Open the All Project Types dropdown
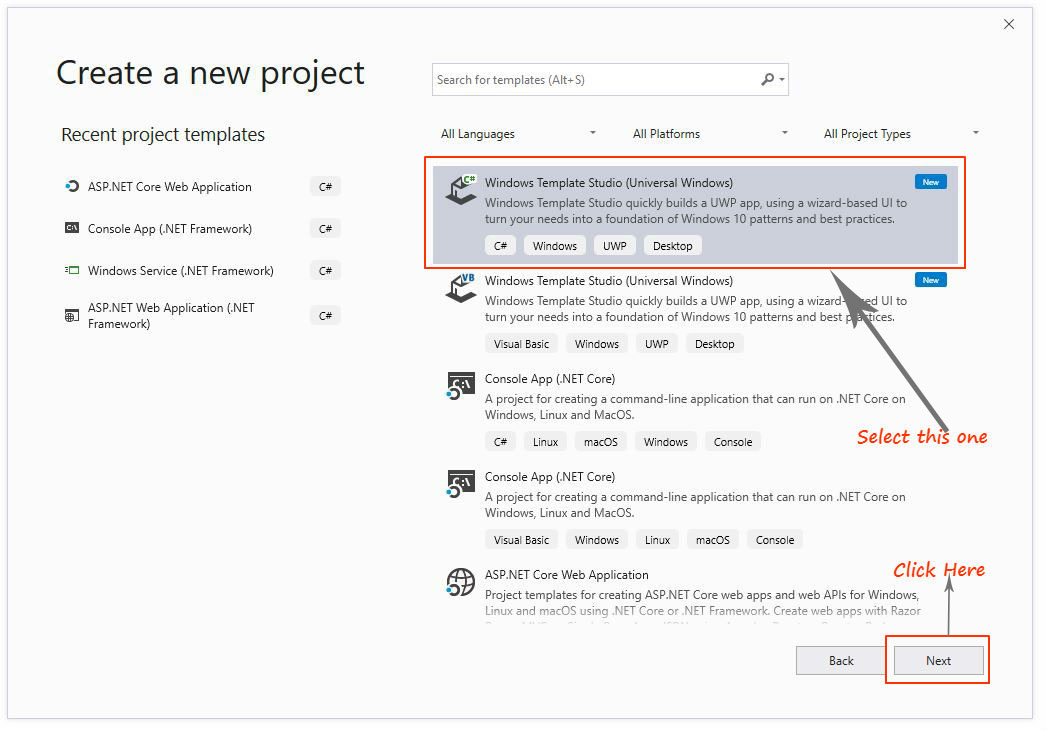The image size is (1046, 730). (x=901, y=133)
